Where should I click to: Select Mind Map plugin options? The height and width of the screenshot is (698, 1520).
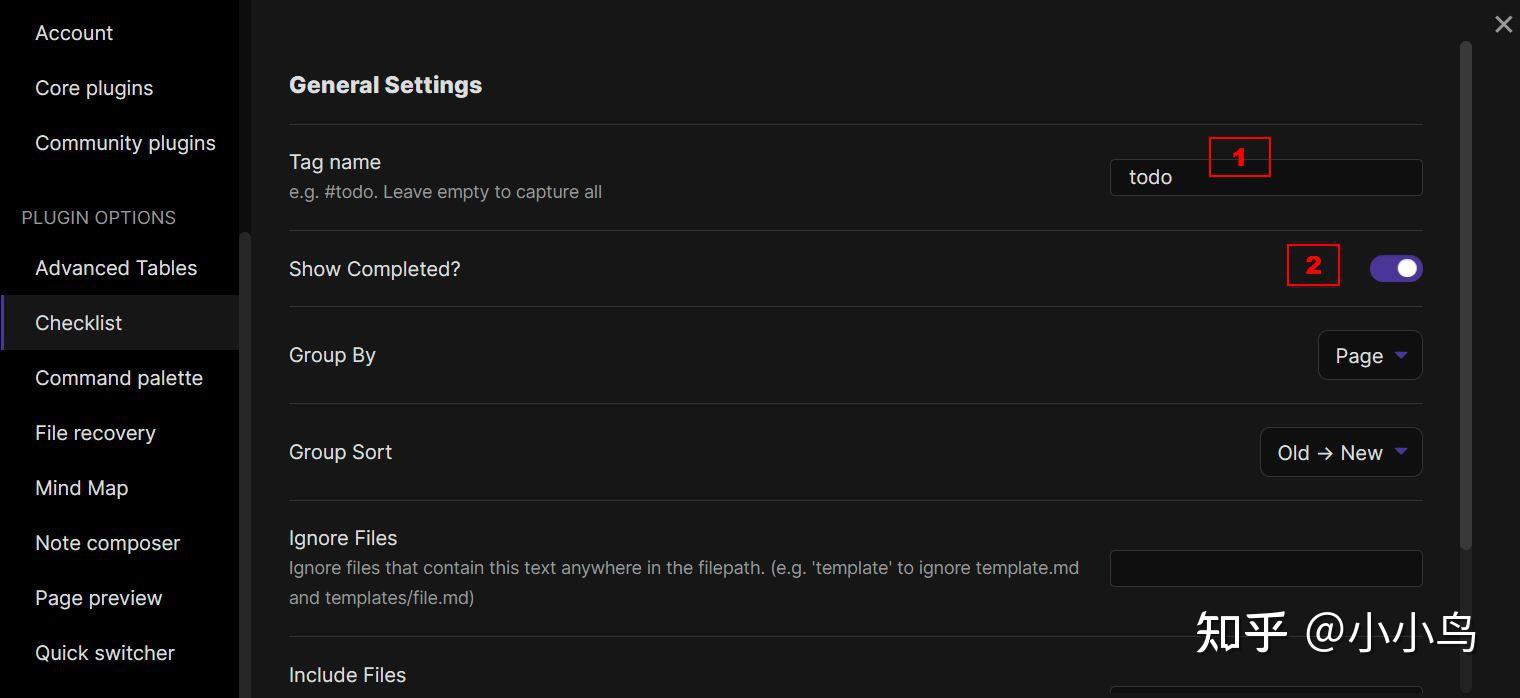click(x=81, y=488)
